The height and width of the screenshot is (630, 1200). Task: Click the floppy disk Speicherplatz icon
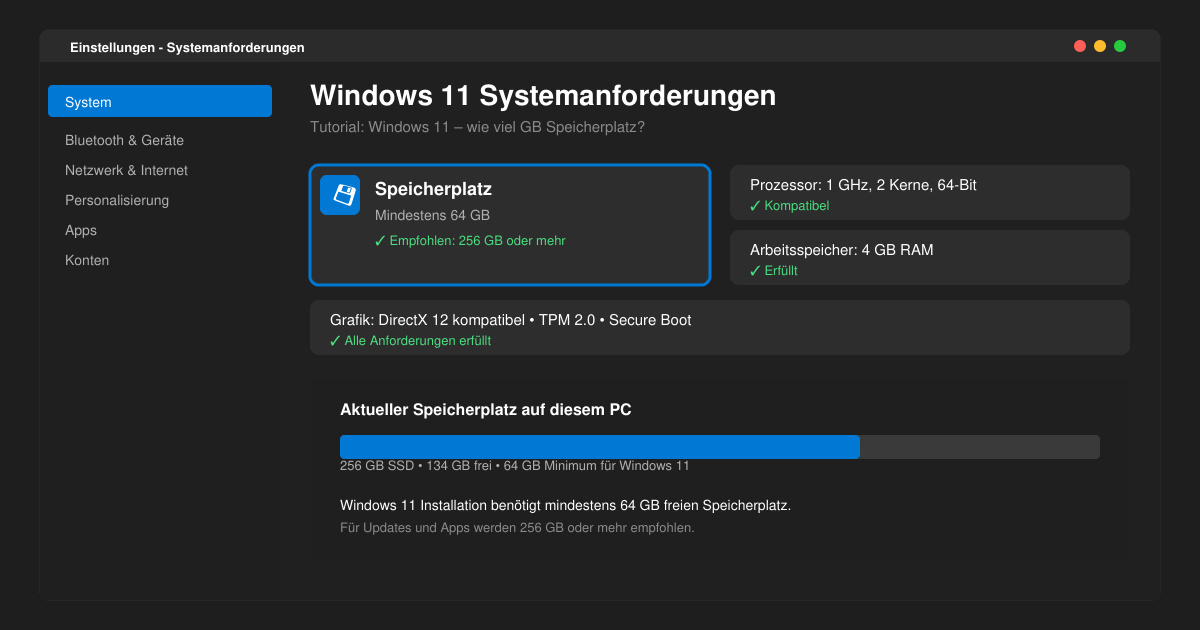click(340, 195)
